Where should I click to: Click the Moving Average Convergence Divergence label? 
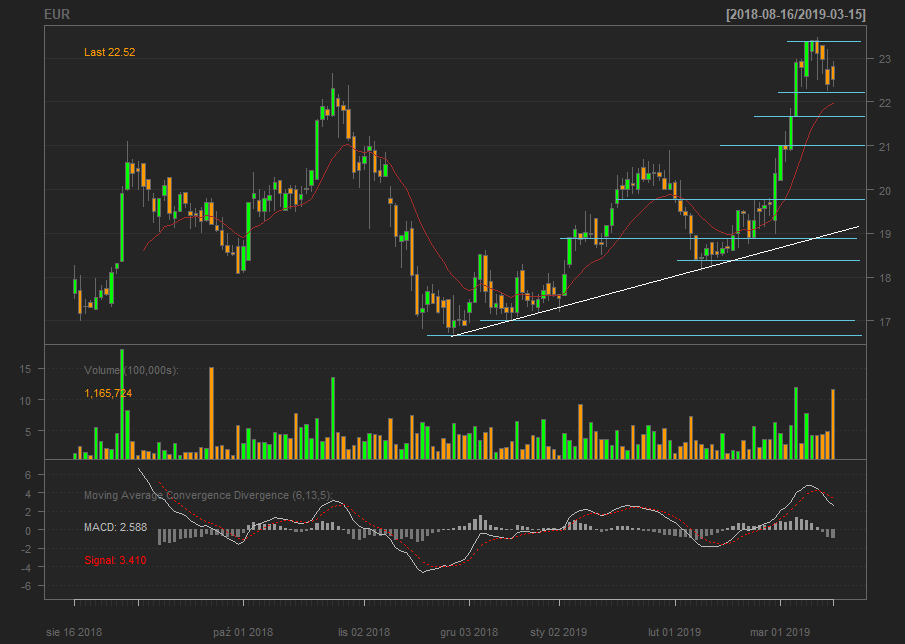pyautogui.click(x=208, y=495)
